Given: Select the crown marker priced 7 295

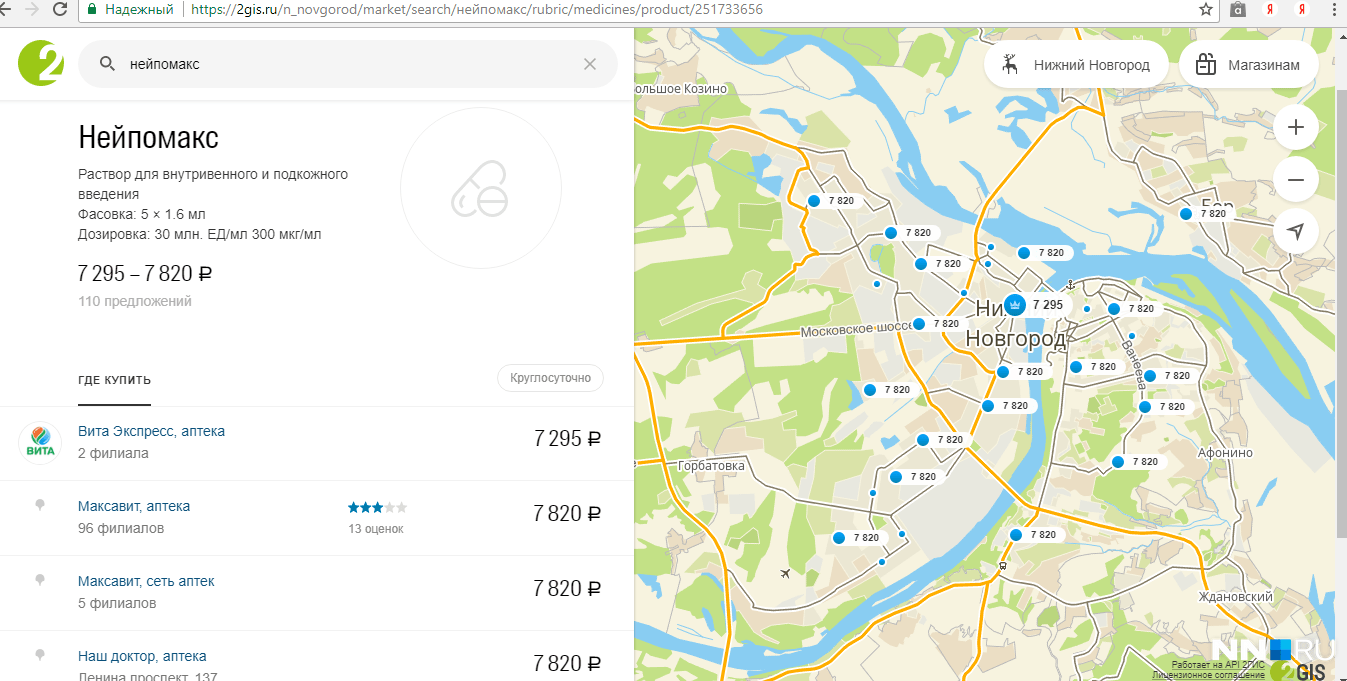Looking at the screenshot, I should pos(1014,305).
